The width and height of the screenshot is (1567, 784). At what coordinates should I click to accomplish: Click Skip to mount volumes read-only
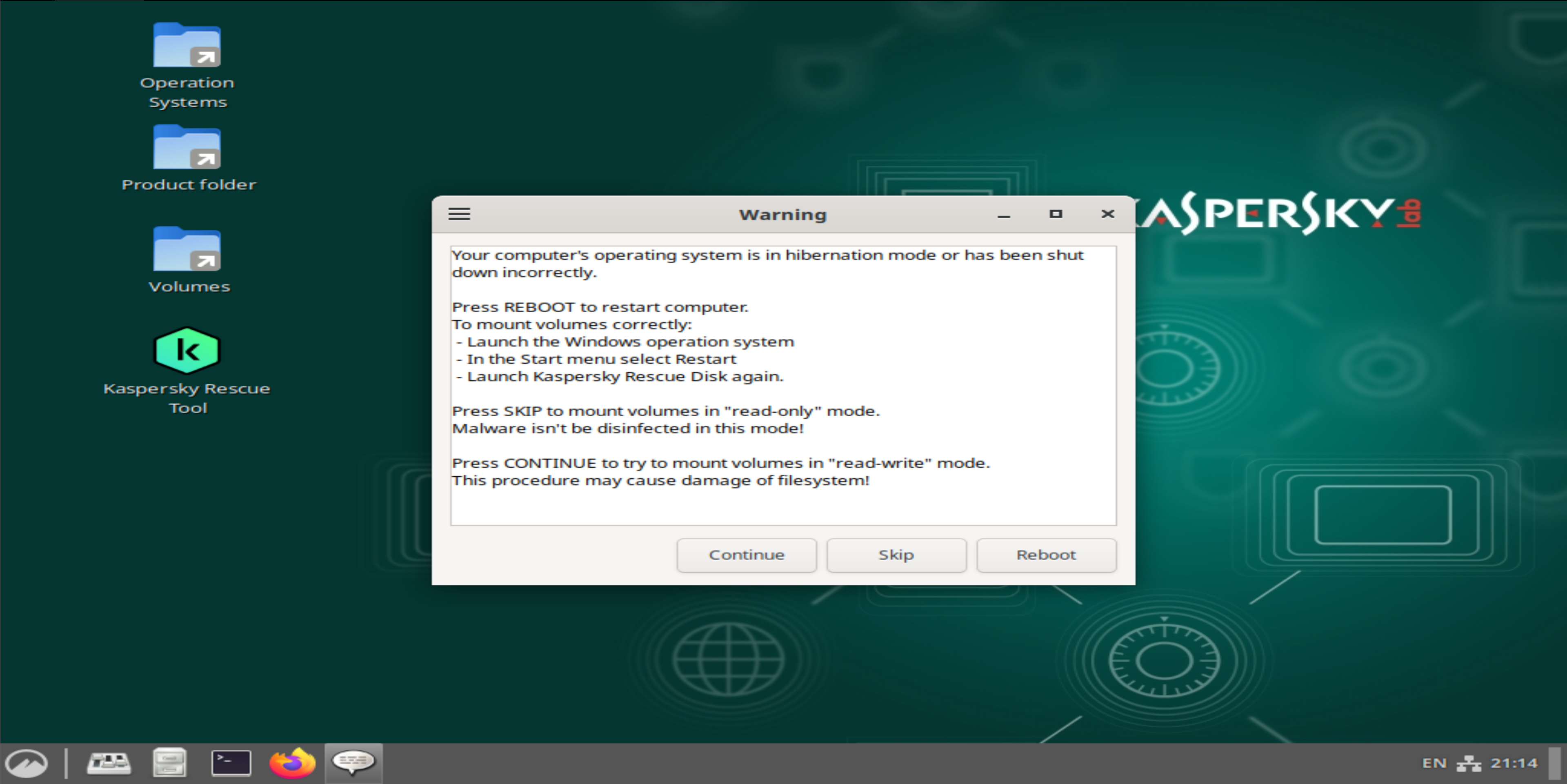click(x=896, y=555)
